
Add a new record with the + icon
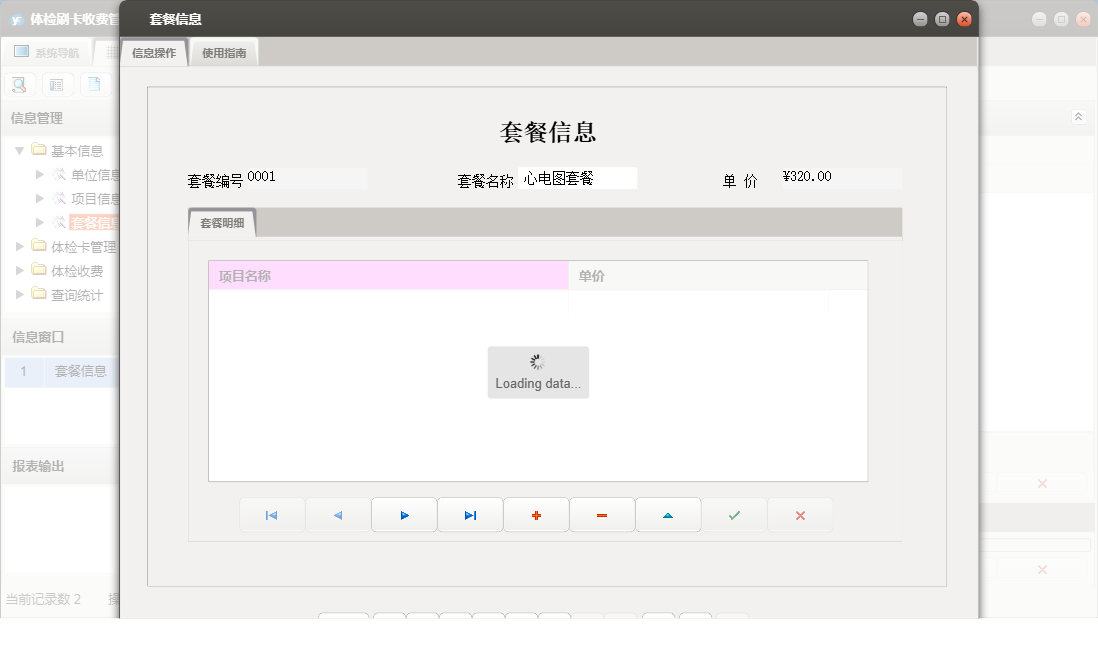tap(536, 514)
